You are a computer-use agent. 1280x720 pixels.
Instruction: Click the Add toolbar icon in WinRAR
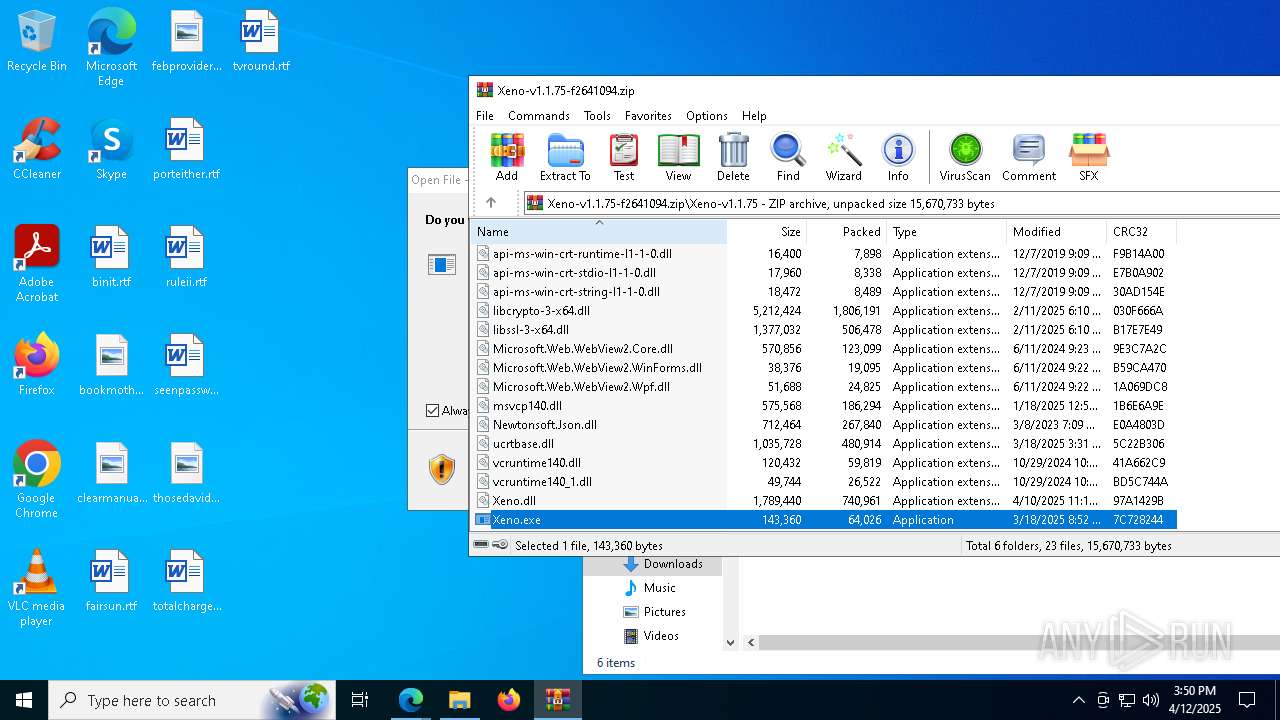click(507, 158)
